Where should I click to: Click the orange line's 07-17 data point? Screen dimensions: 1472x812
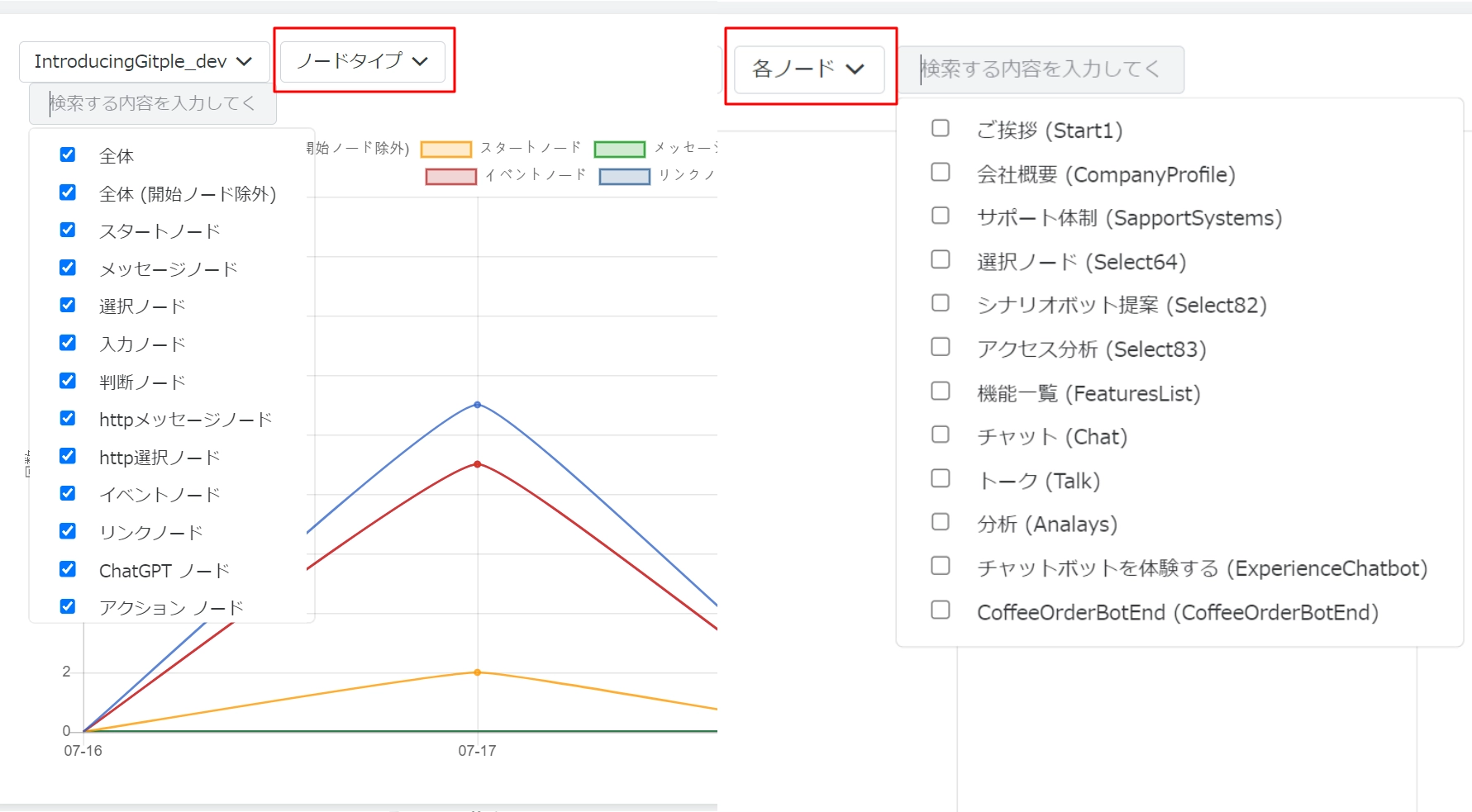[x=477, y=672]
